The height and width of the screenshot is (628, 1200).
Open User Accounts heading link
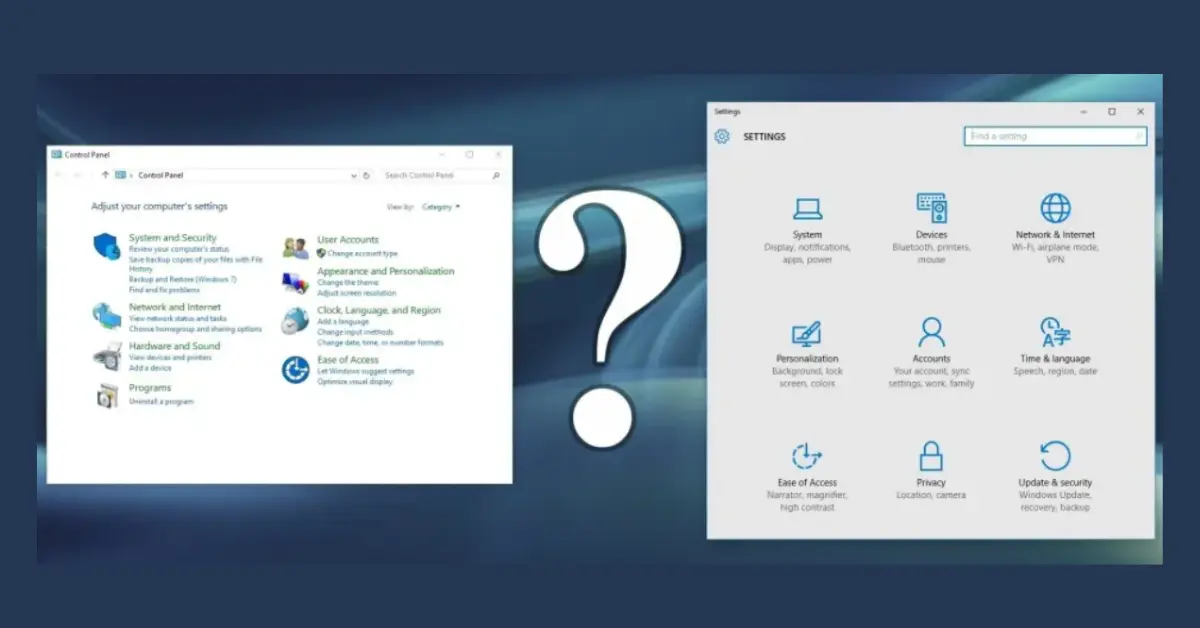tap(348, 240)
